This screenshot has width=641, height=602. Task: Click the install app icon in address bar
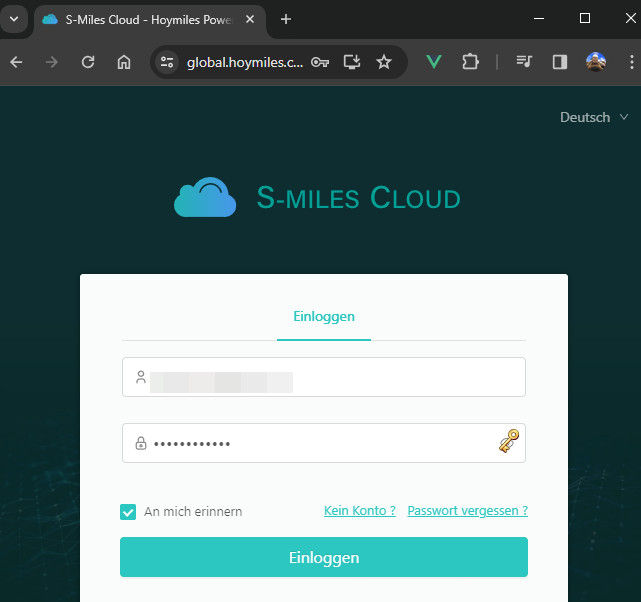pos(352,62)
